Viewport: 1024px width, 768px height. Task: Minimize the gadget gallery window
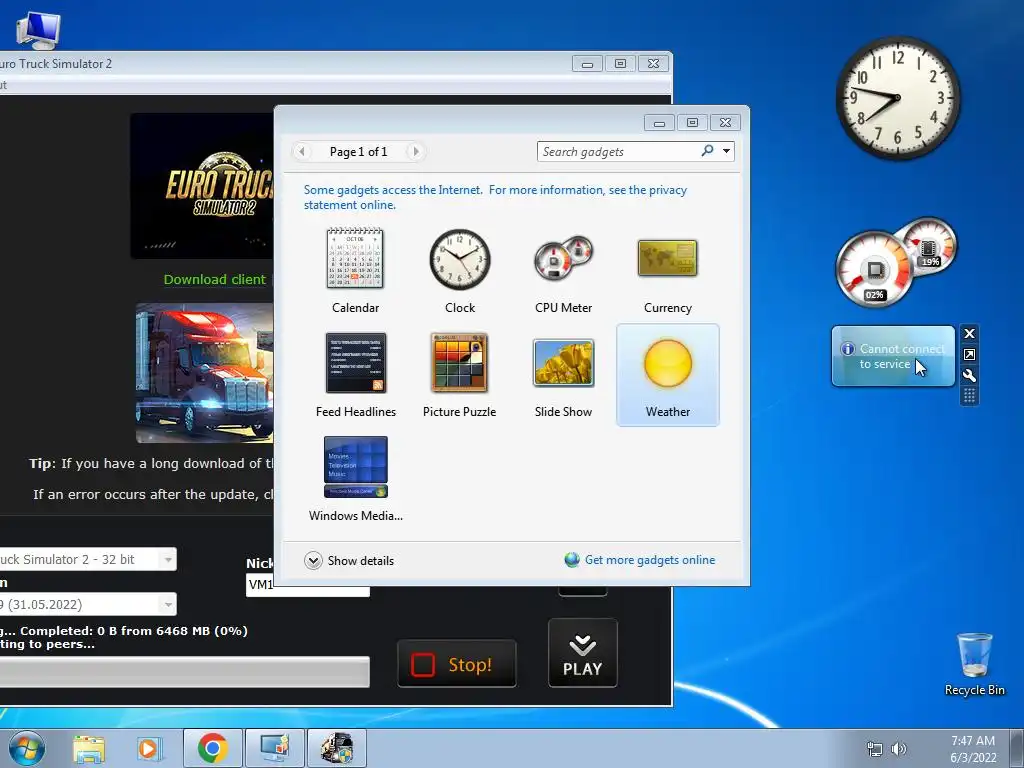660,122
